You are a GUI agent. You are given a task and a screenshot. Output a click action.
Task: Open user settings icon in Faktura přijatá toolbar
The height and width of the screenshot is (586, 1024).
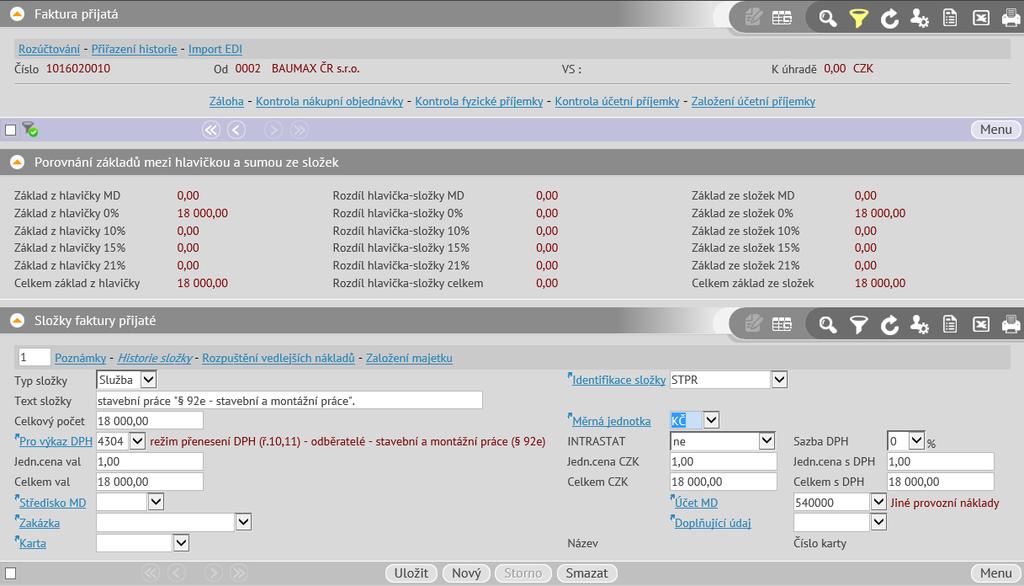click(920, 18)
